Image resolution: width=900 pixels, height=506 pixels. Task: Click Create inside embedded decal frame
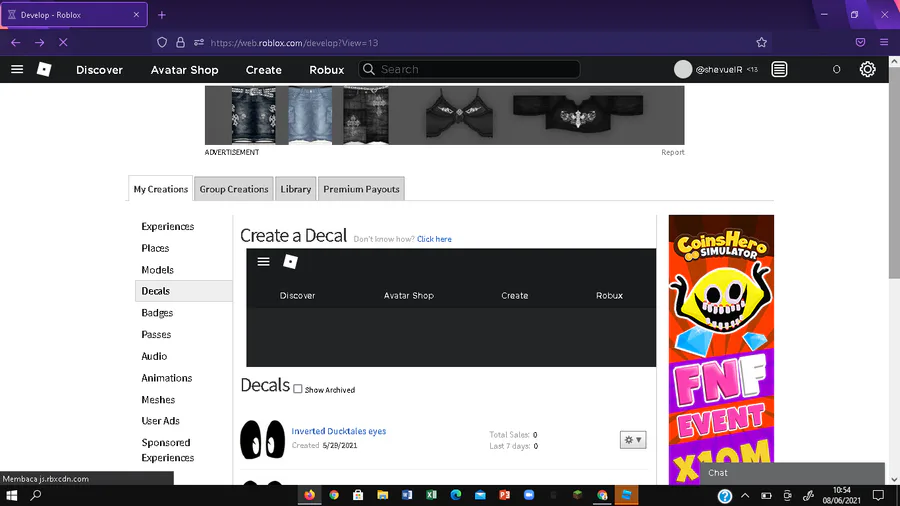[x=514, y=295]
